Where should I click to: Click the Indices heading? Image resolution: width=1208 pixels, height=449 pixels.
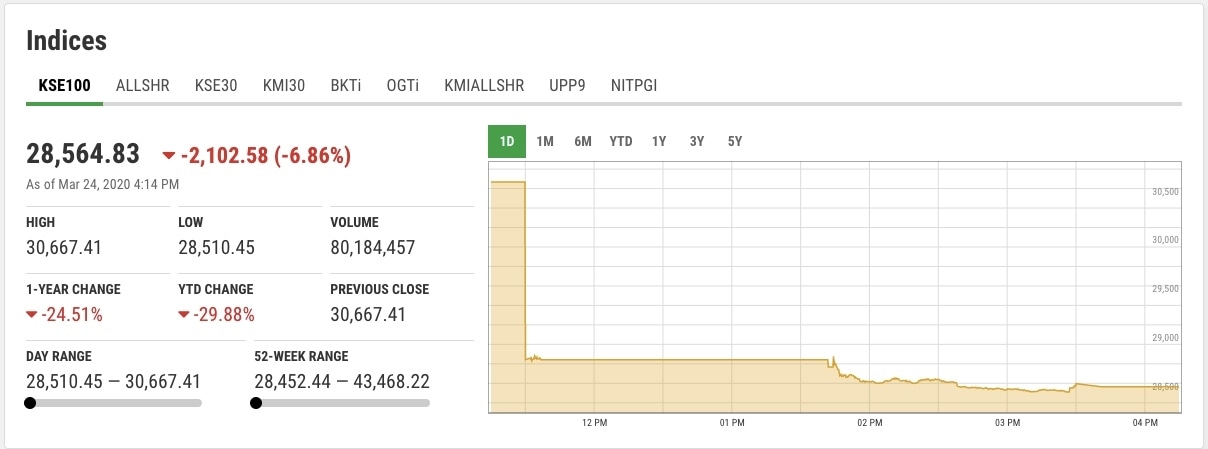pyautogui.click(x=66, y=41)
